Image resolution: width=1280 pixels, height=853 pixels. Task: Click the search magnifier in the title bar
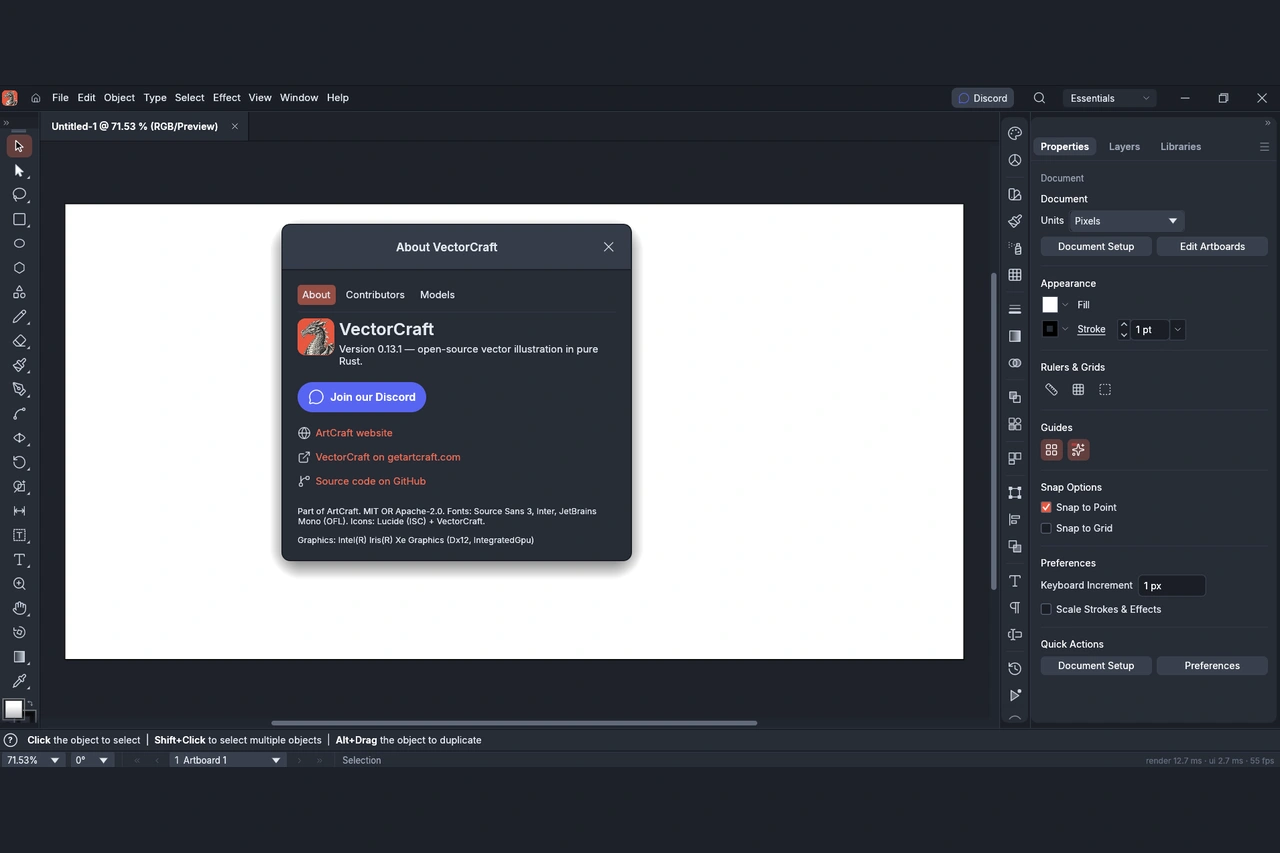1039,98
